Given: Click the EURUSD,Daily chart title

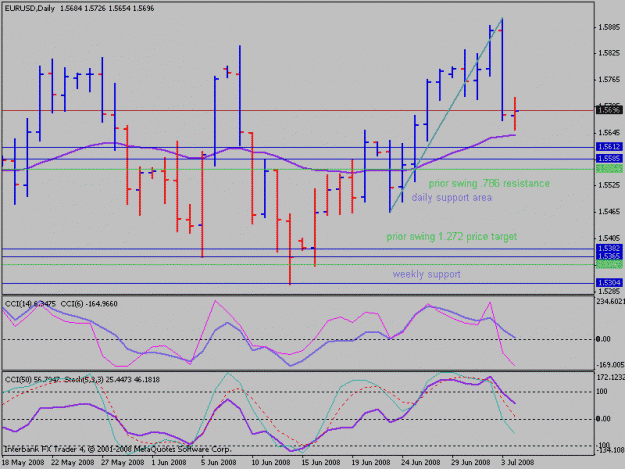Looking at the screenshot, I should coord(29,8).
